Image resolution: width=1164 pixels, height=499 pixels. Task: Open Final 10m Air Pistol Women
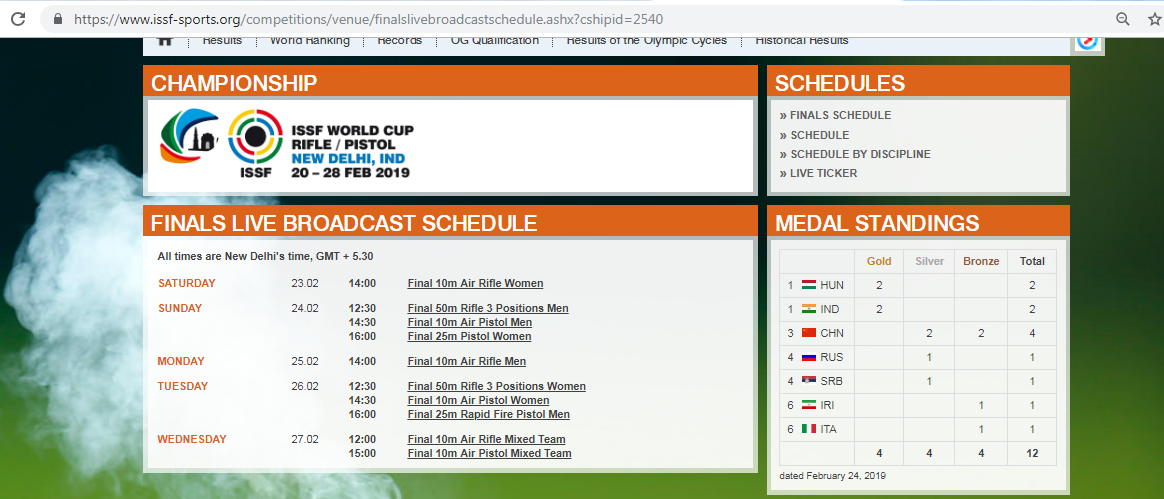478,400
